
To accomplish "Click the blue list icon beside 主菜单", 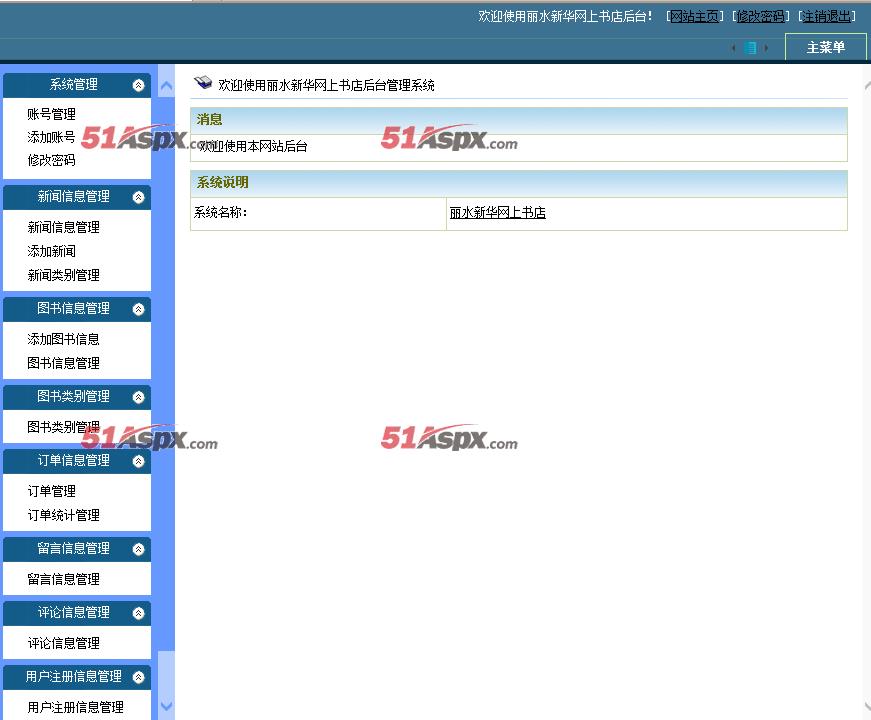I will click(750, 48).
